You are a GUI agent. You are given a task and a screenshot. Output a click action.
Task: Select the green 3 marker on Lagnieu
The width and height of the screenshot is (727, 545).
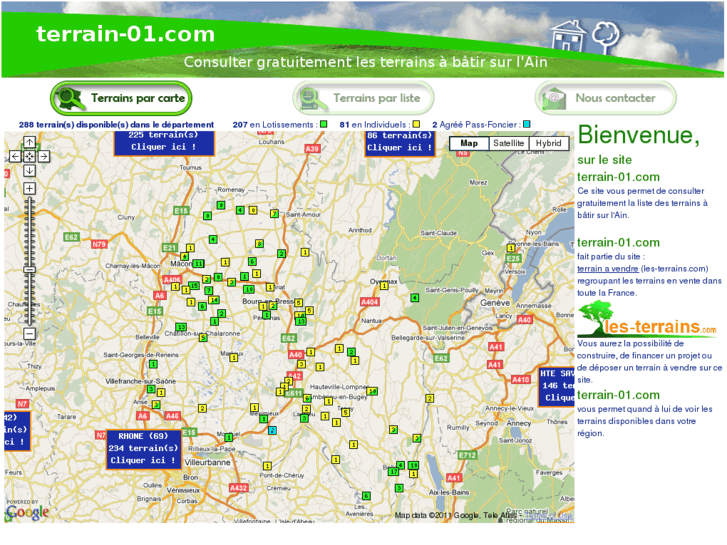pyautogui.click(x=304, y=418)
